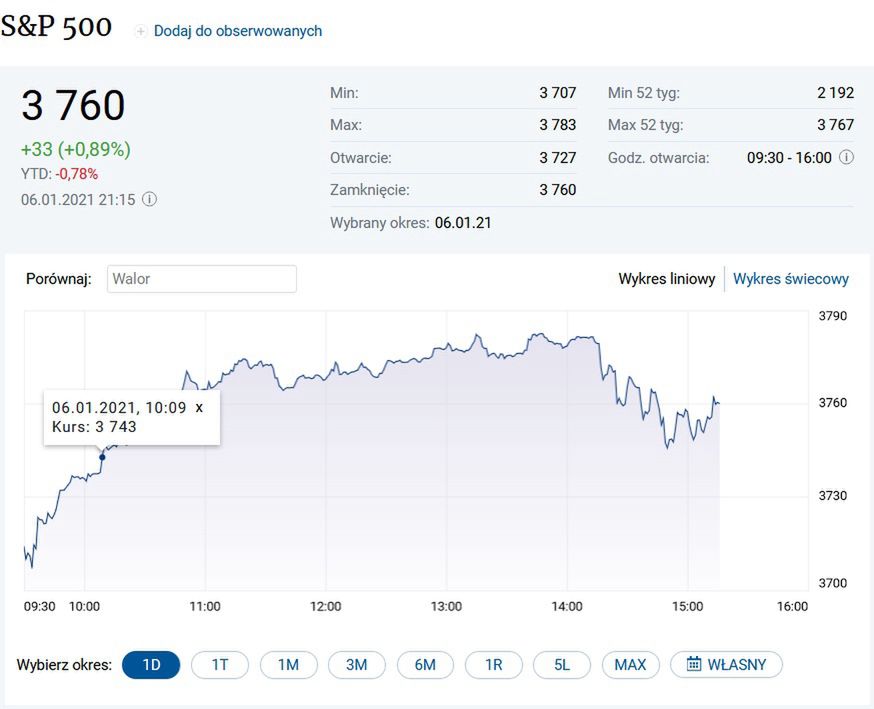The image size is (874, 709).
Task: Select the 1M period
Action: click(288, 664)
